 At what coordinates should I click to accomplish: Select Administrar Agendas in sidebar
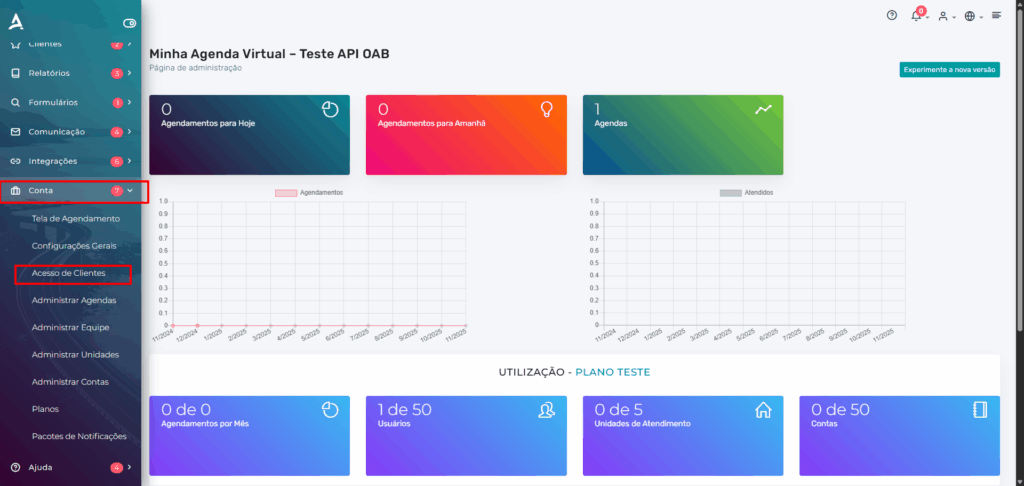click(73, 300)
